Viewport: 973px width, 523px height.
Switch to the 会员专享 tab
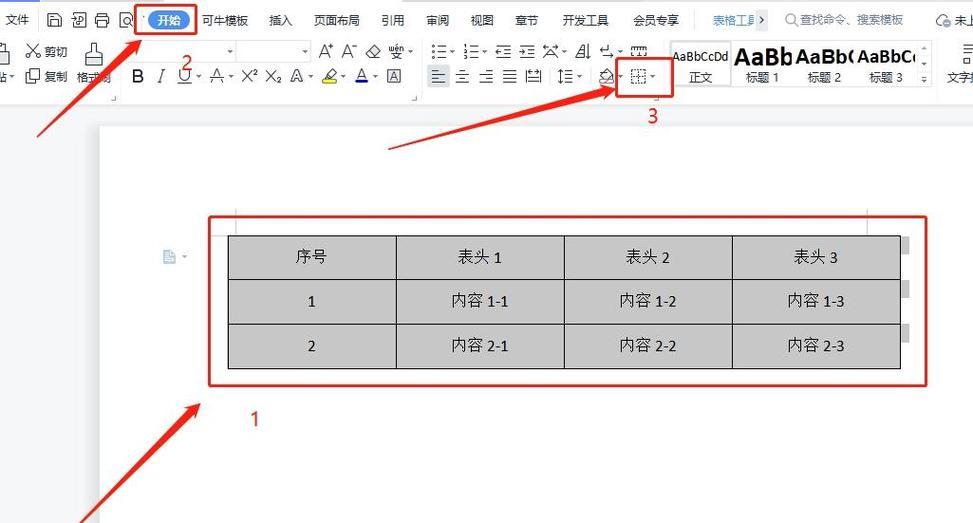656,20
